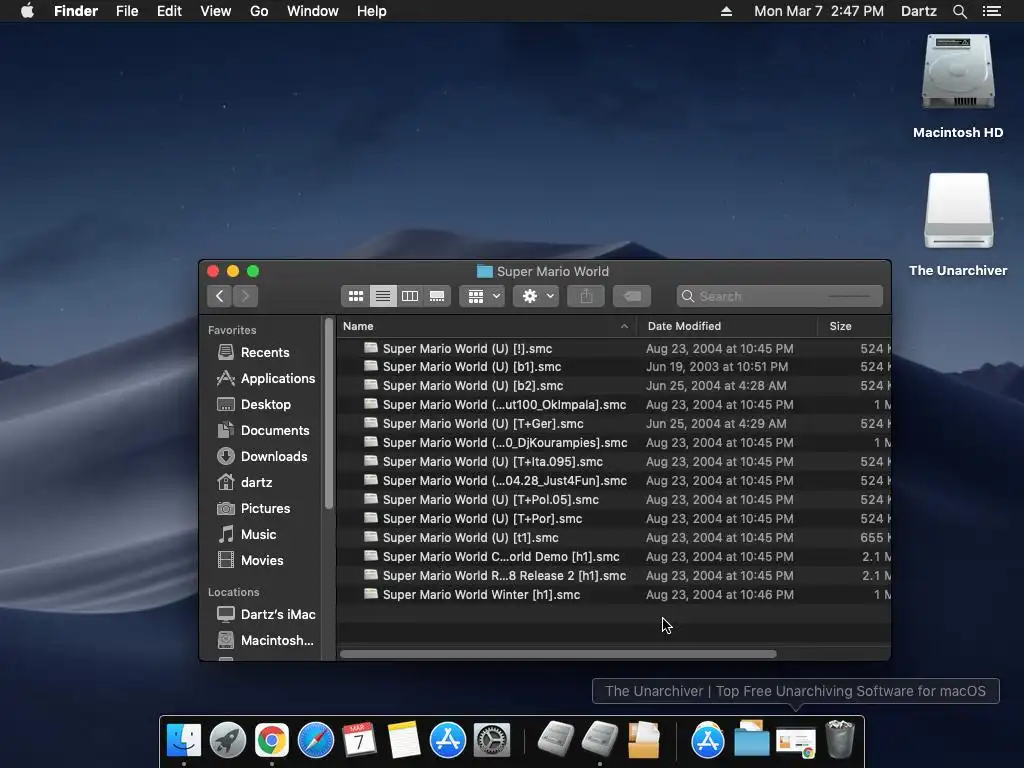Switch Finder to column view
This screenshot has height=768, width=1024.
click(410, 296)
